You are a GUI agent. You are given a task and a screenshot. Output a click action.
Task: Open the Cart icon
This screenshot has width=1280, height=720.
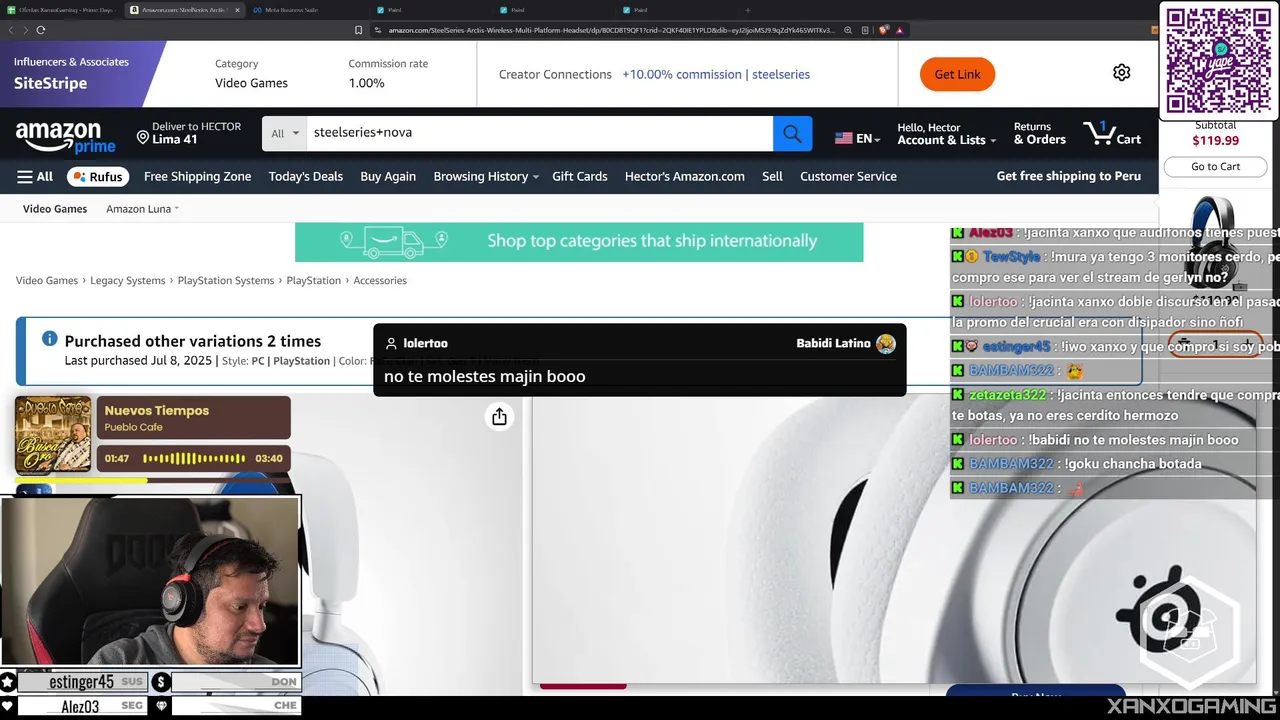1112,134
